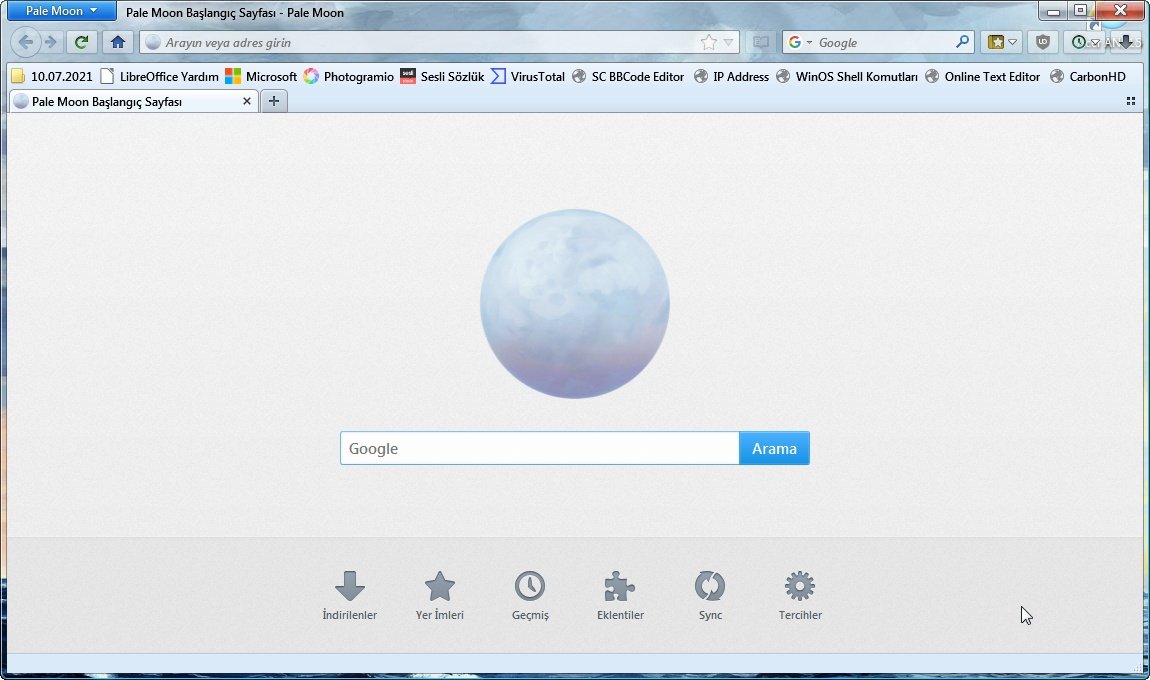Image resolution: width=1150 pixels, height=680 pixels.
Task: Expand bookmarks menu button dropdown arrow
Action: pos(1013,42)
